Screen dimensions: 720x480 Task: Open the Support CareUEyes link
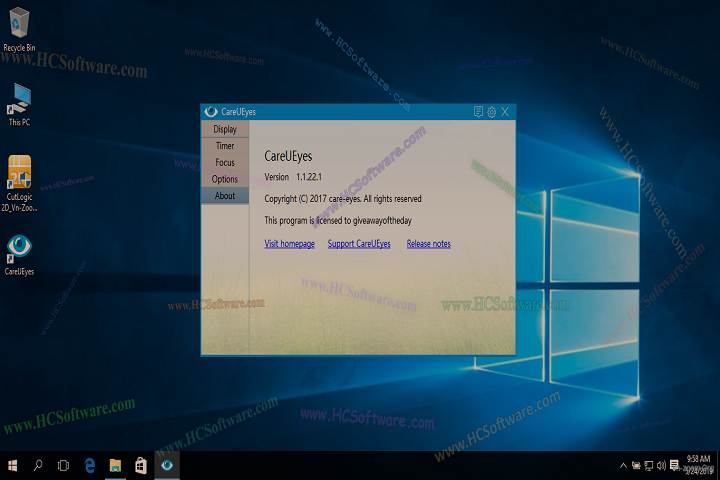tap(359, 243)
